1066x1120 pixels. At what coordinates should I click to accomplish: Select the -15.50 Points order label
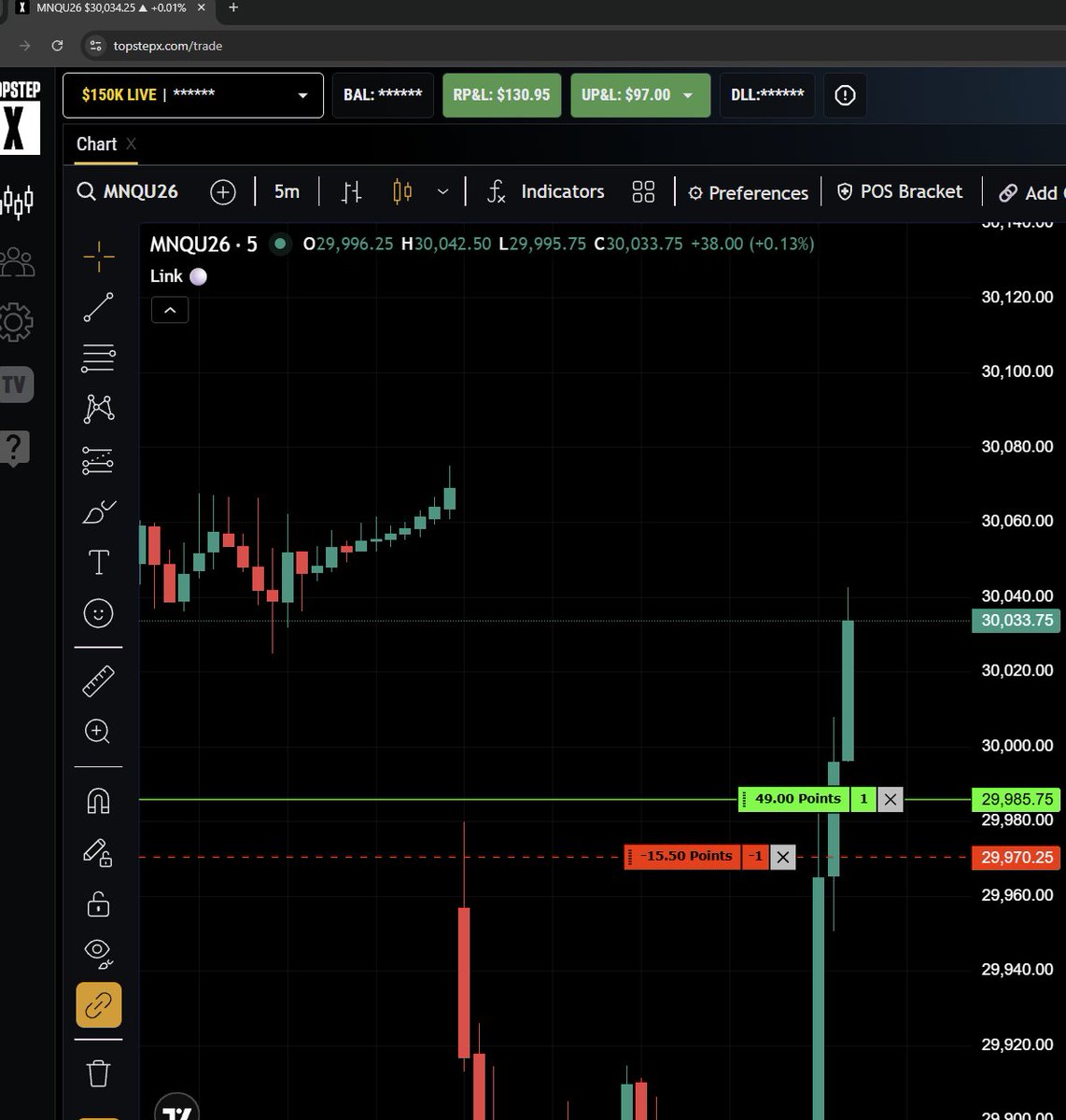tap(682, 856)
